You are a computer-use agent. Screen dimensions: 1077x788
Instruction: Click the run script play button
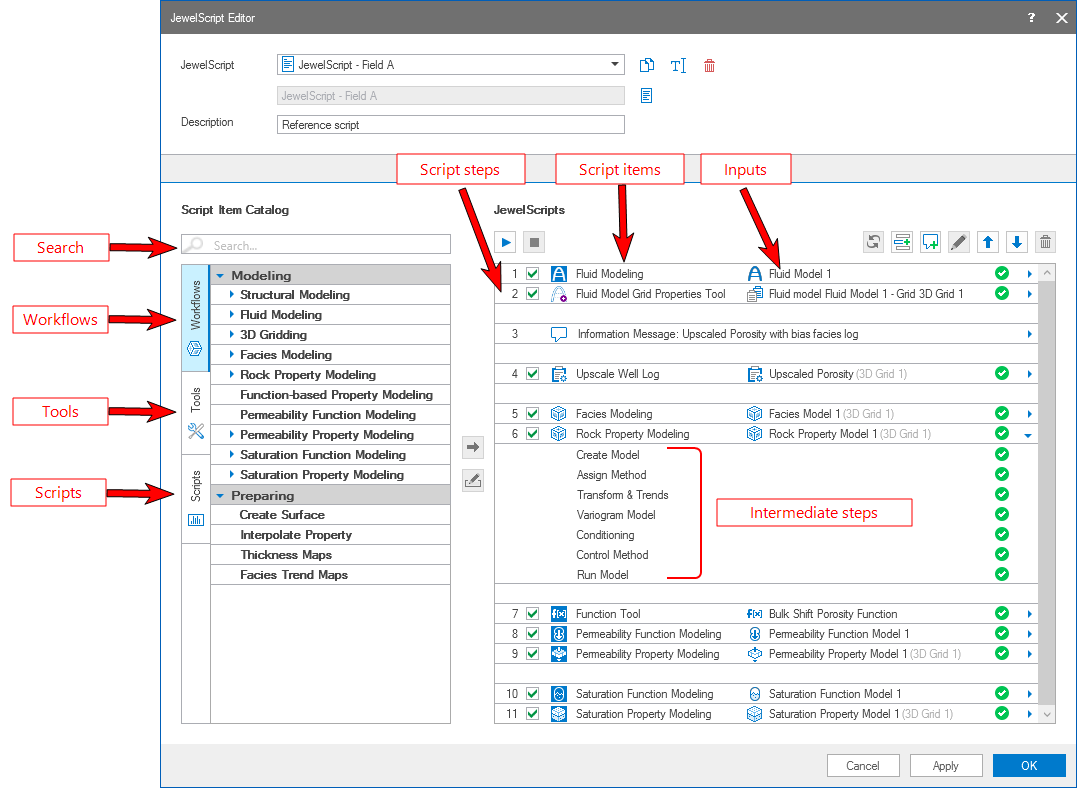pyautogui.click(x=506, y=242)
